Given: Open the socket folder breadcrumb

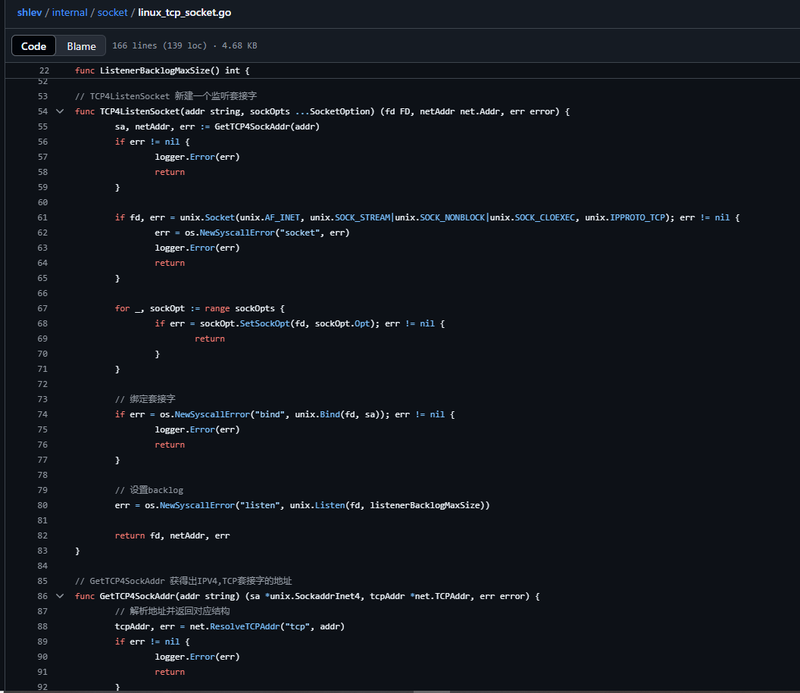Looking at the screenshot, I should pos(112,12).
